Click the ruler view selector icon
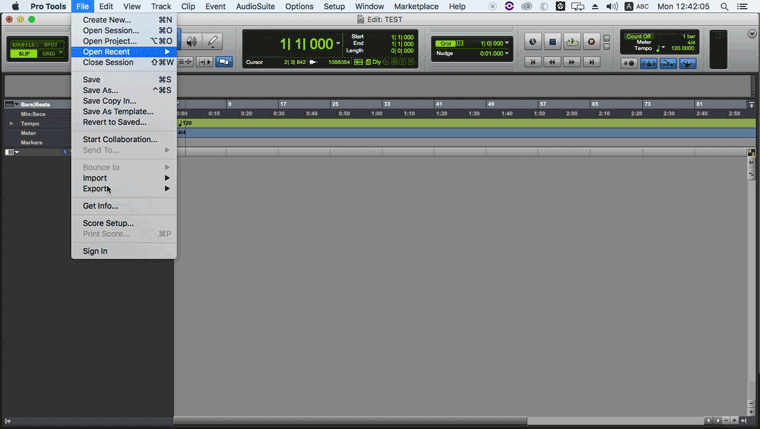The width and height of the screenshot is (760, 429). click(x=9, y=104)
